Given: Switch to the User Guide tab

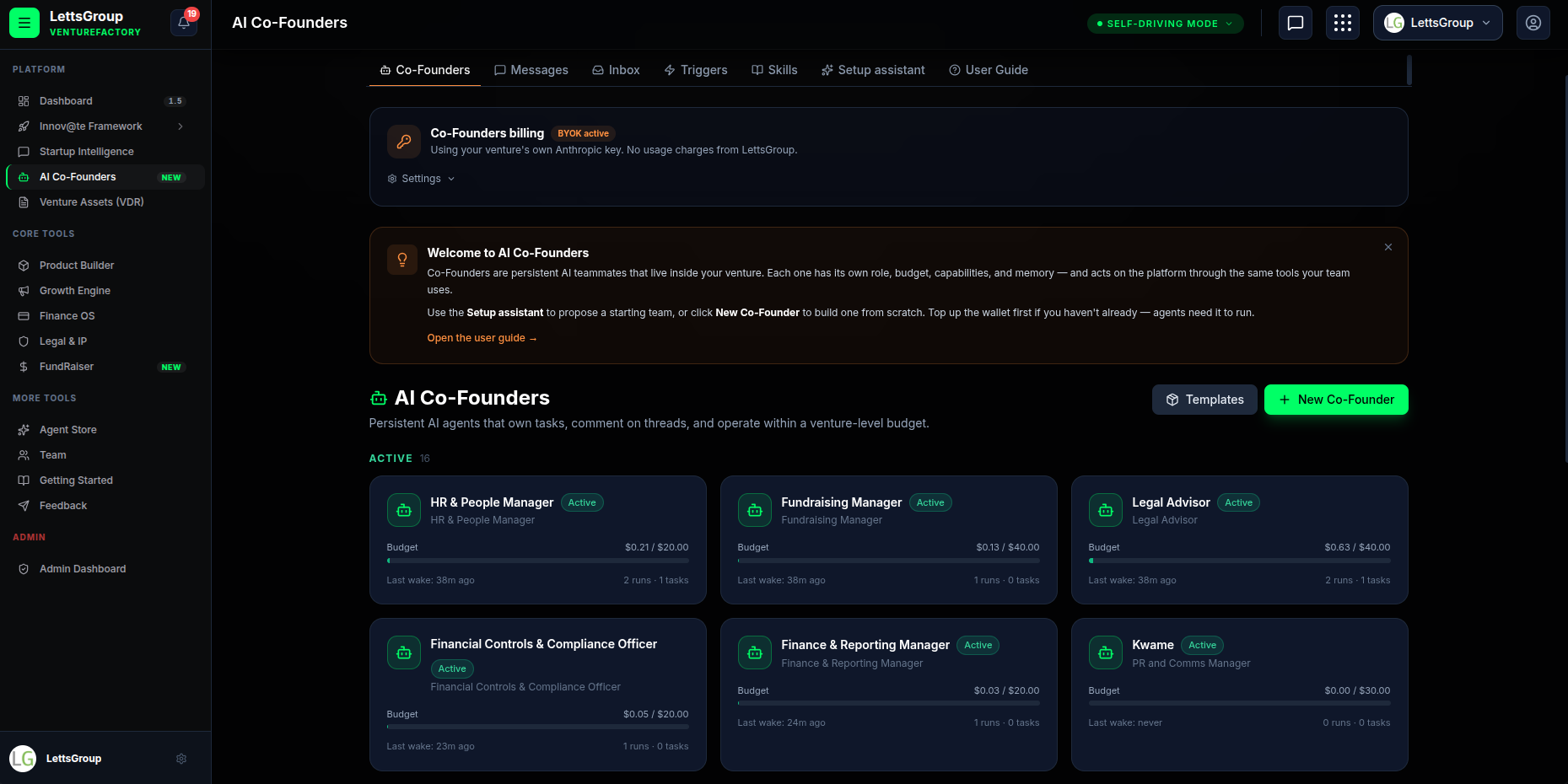Looking at the screenshot, I should [989, 70].
